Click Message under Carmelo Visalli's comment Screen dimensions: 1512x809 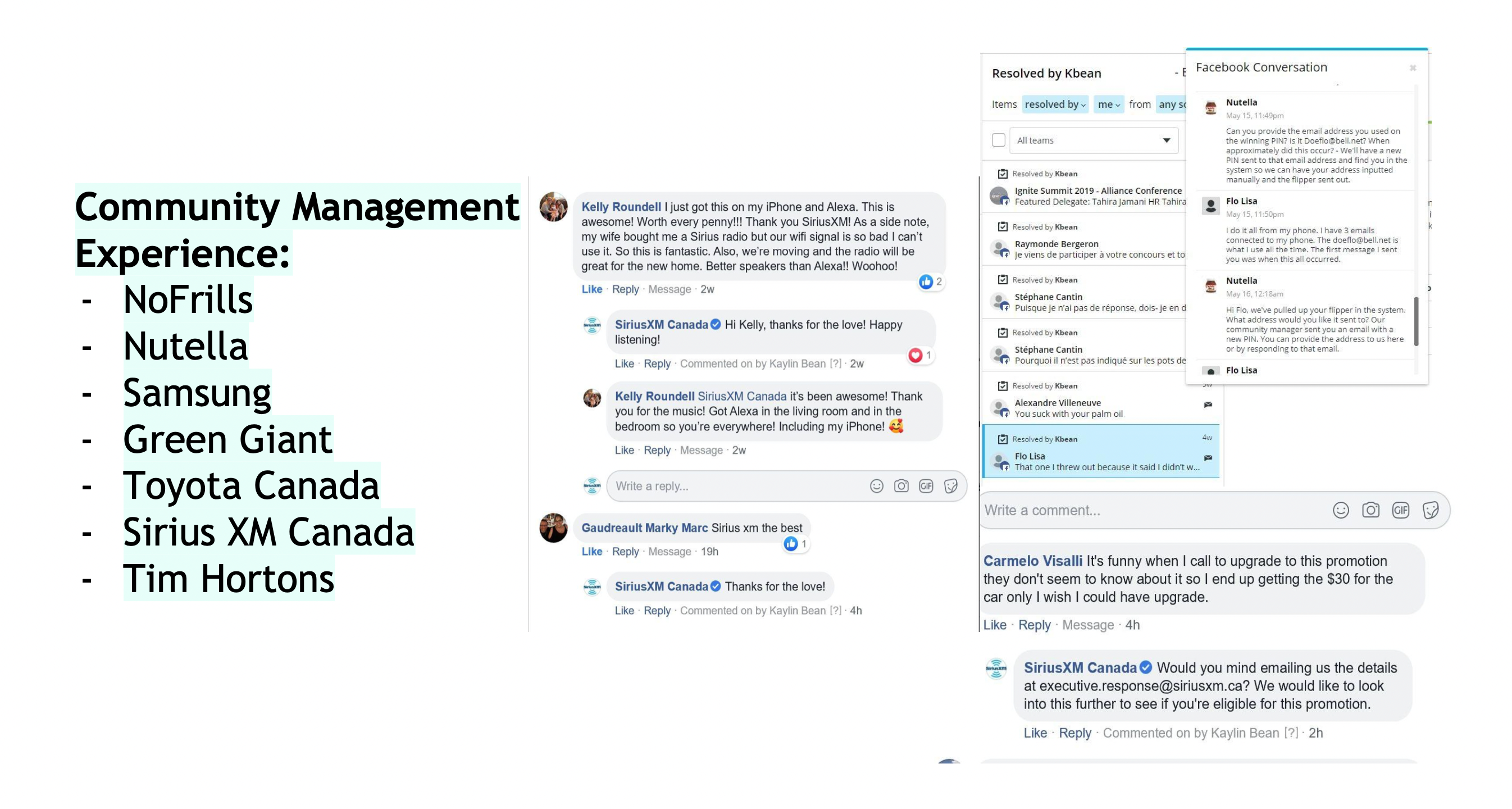click(x=1087, y=625)
